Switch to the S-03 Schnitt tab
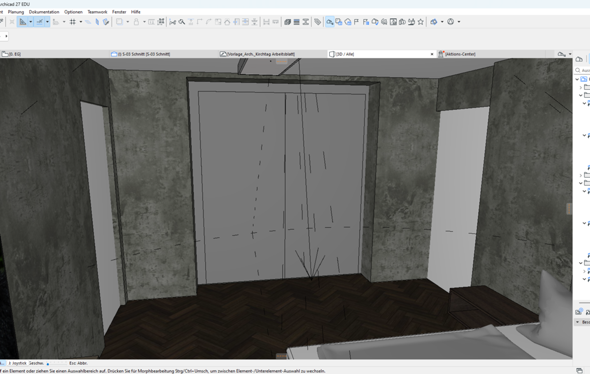Viewport: 590px width, 374px height. point(144,54)
